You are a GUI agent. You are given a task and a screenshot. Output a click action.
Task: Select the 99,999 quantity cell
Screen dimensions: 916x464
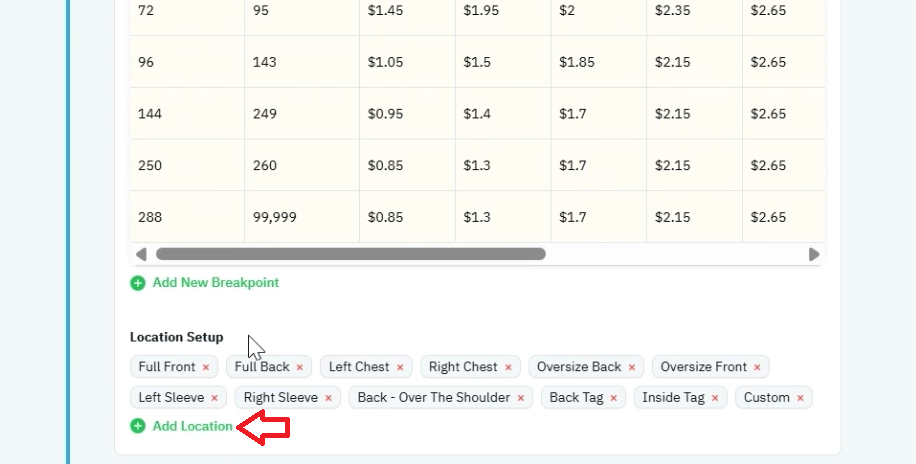click(x=302, y=217)
